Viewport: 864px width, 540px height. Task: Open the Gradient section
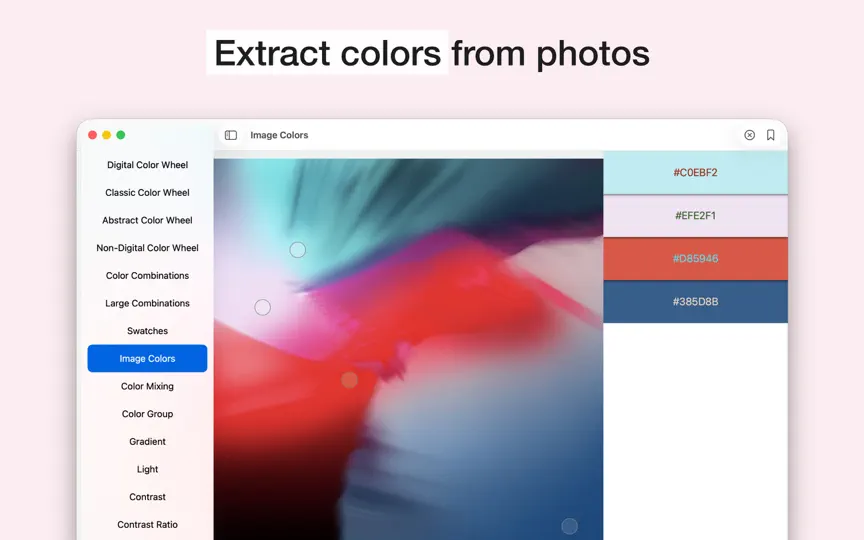click(x=147, y=441)
